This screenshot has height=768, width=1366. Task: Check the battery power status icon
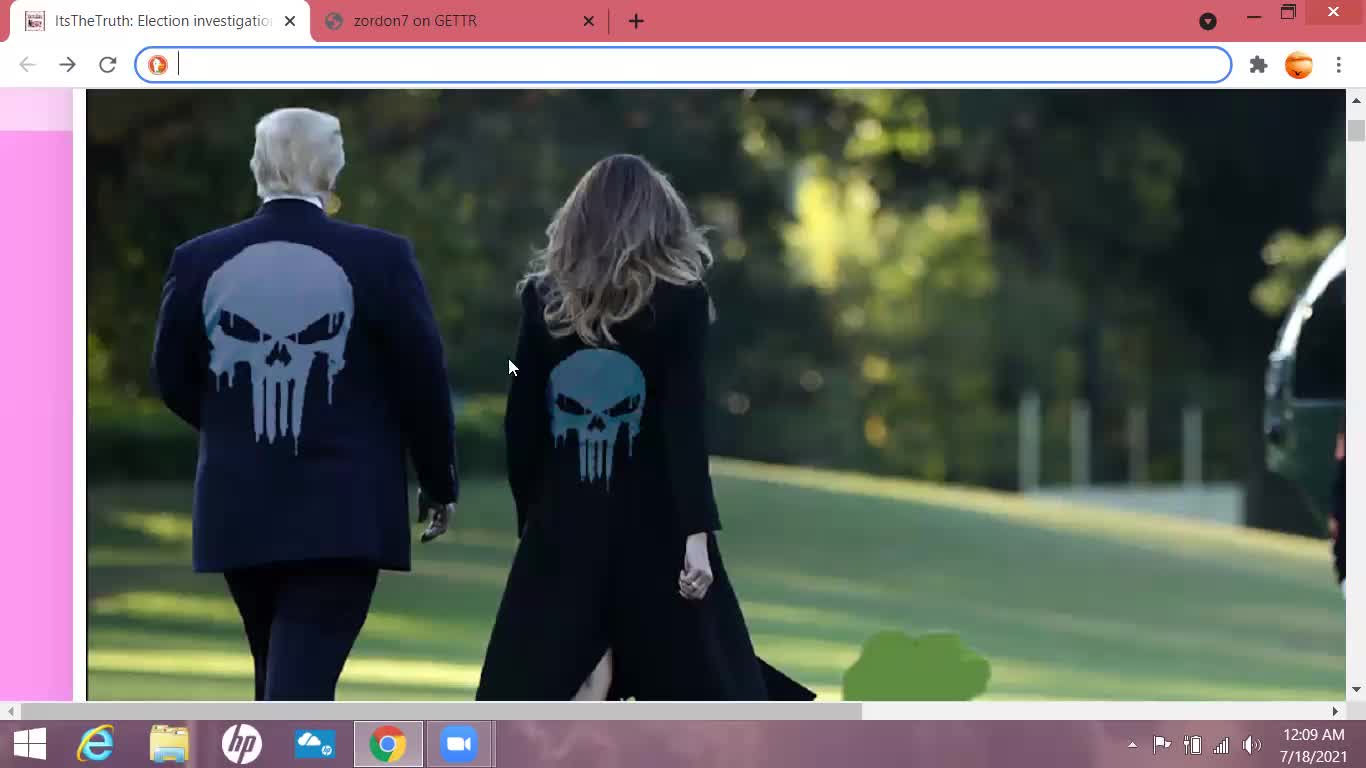pos(1192,745)
